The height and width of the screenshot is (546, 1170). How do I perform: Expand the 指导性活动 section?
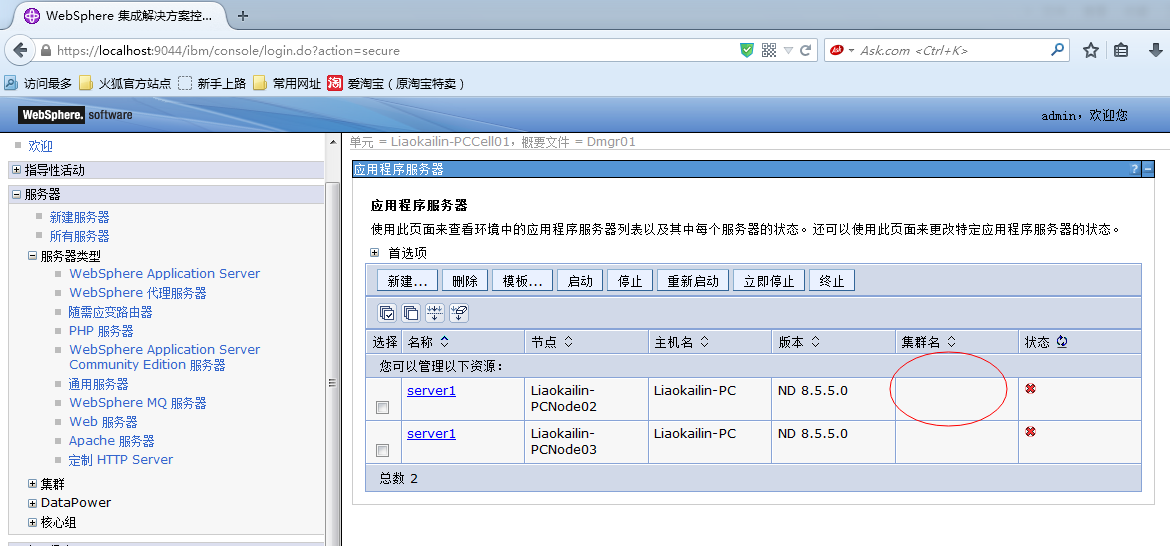16,170
